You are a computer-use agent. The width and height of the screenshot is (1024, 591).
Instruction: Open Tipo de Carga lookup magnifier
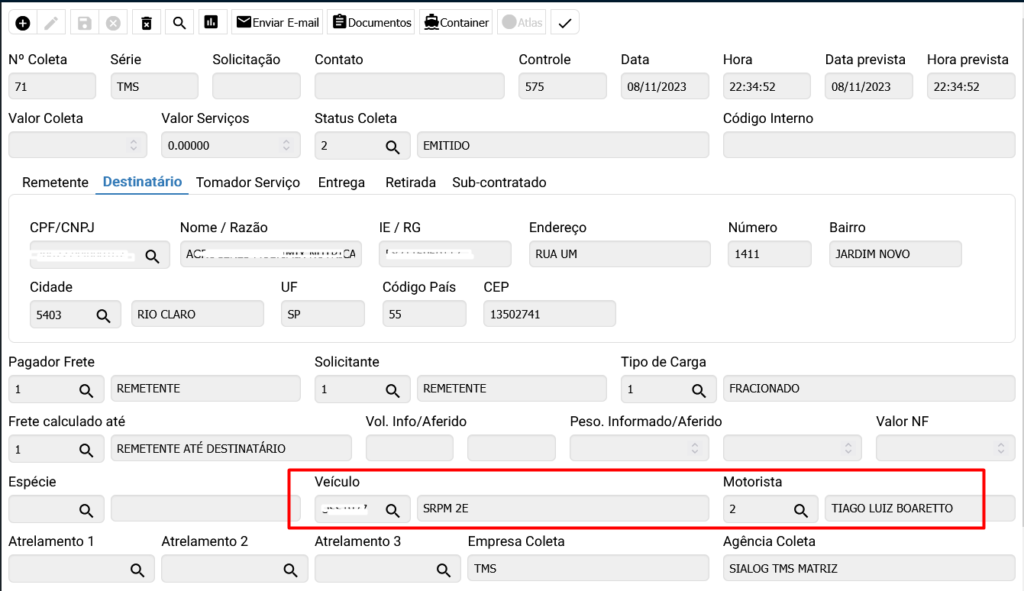coord(699,389)
